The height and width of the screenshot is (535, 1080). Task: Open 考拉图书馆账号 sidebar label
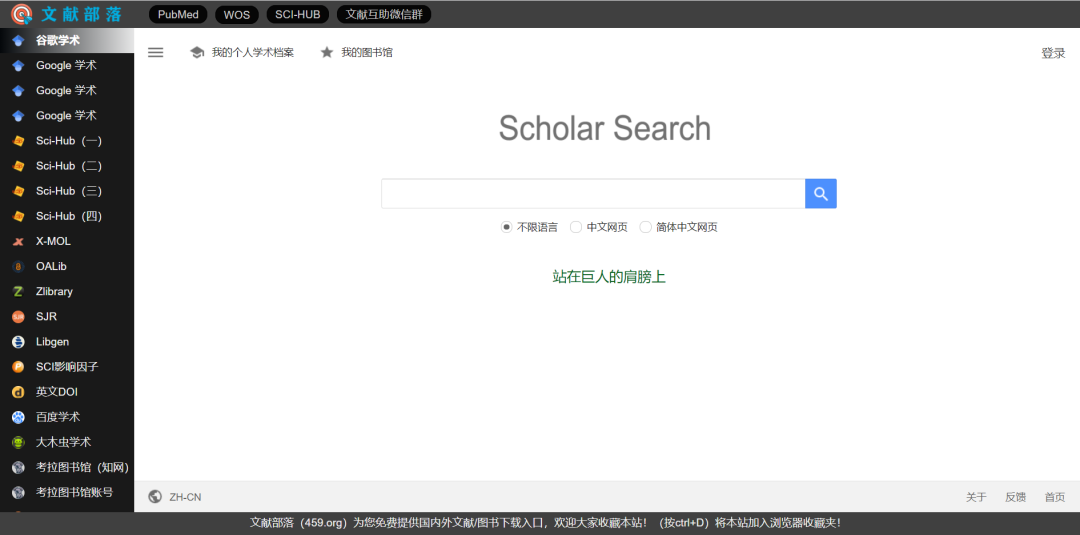(x=74, y=493)
